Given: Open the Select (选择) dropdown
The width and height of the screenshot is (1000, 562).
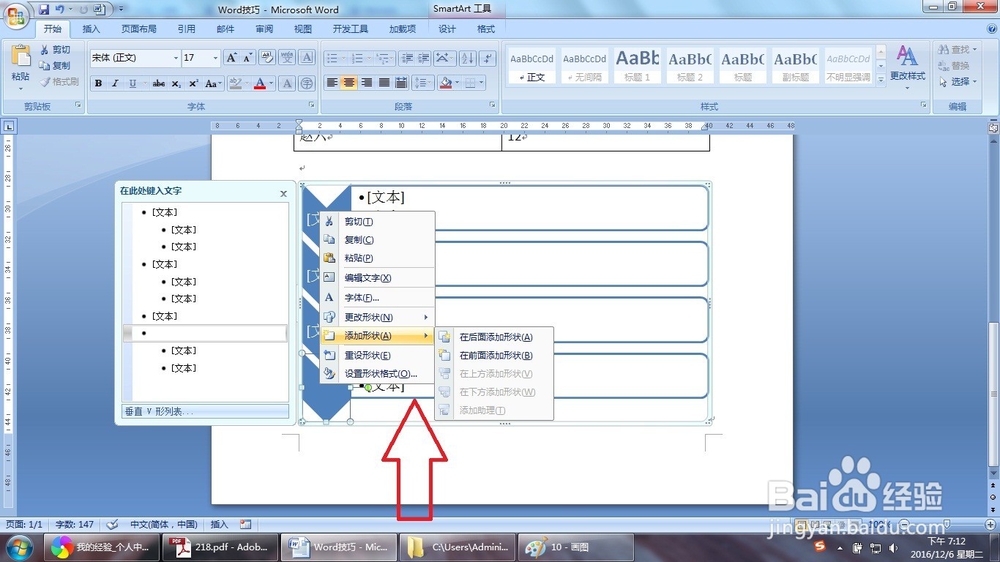Looking at the screenshot, I should 974,82.
